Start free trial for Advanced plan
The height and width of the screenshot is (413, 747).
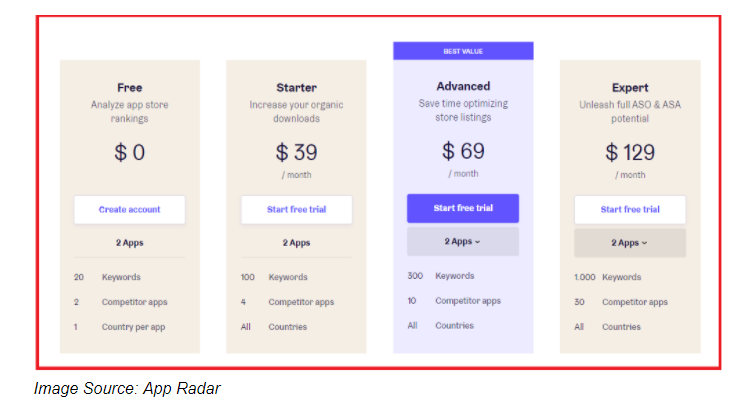click(x=463, y=208)
